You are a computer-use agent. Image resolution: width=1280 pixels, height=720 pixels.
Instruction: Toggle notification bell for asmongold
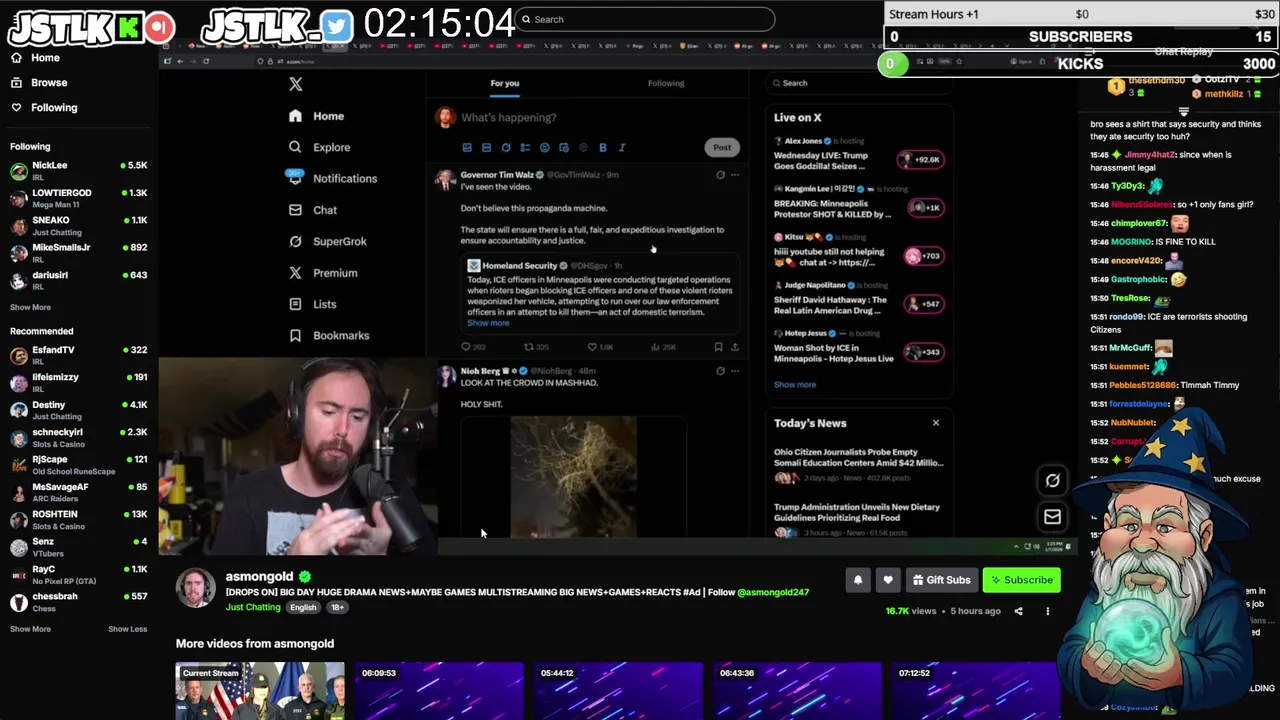pos(858,580)
